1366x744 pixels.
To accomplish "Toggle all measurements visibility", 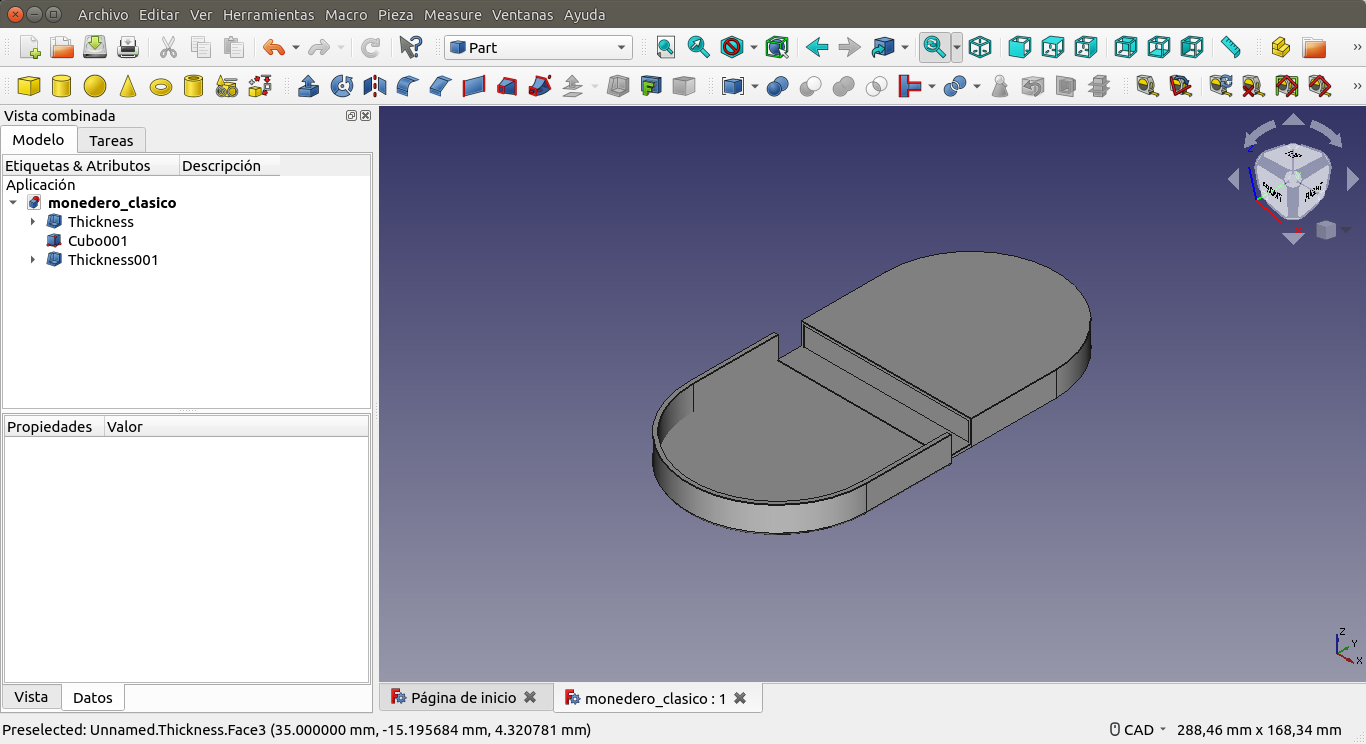I will coord(1286,87).
